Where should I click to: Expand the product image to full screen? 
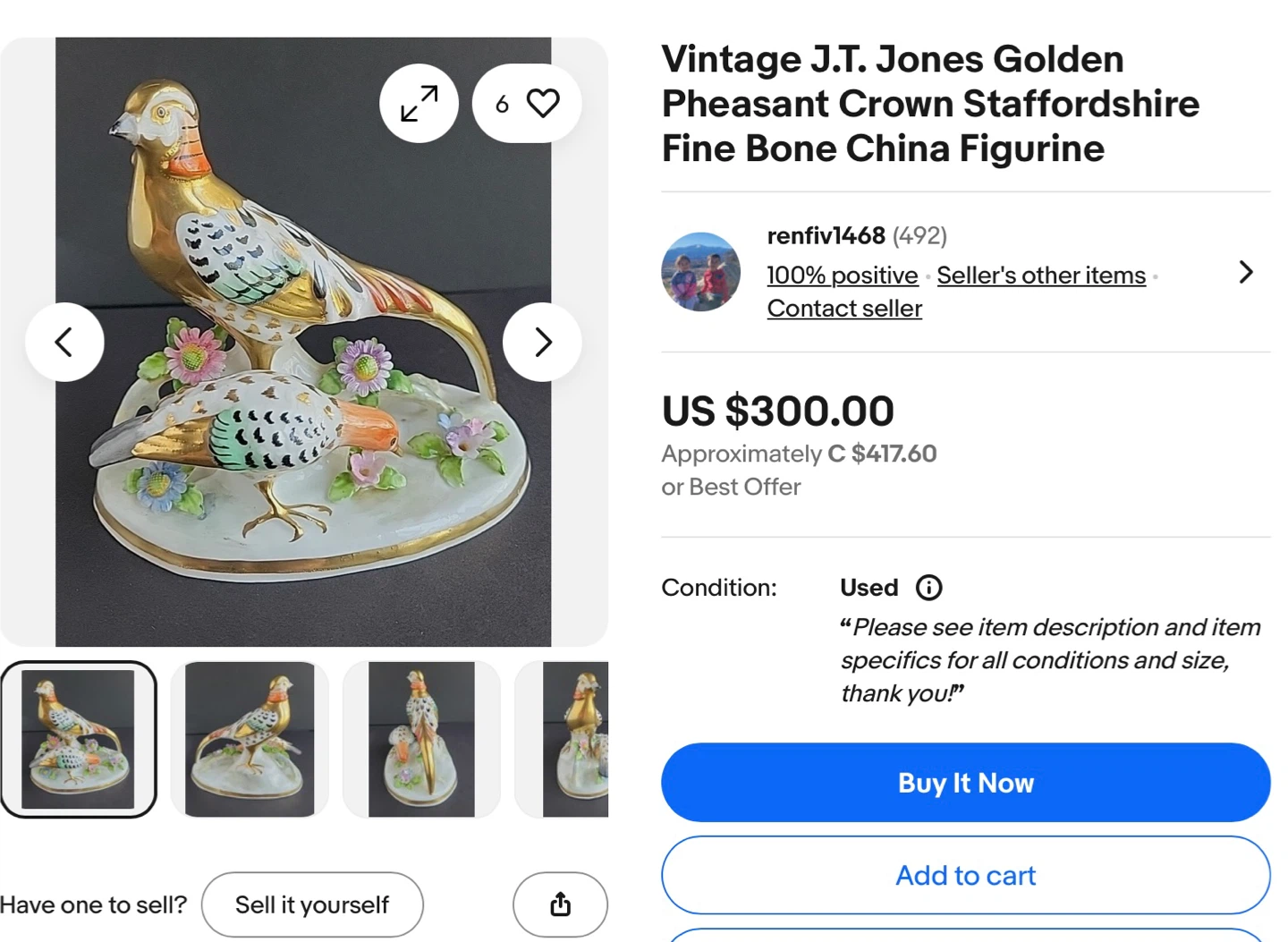(419, 103)
